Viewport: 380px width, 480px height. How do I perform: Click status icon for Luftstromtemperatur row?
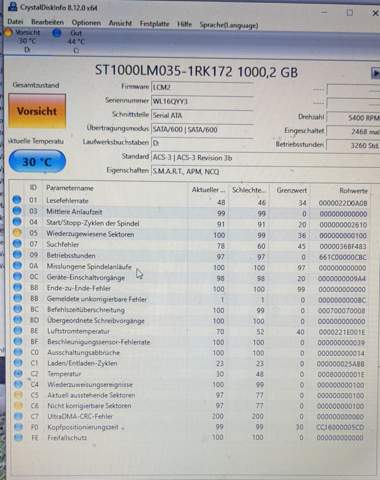point(18,330)
